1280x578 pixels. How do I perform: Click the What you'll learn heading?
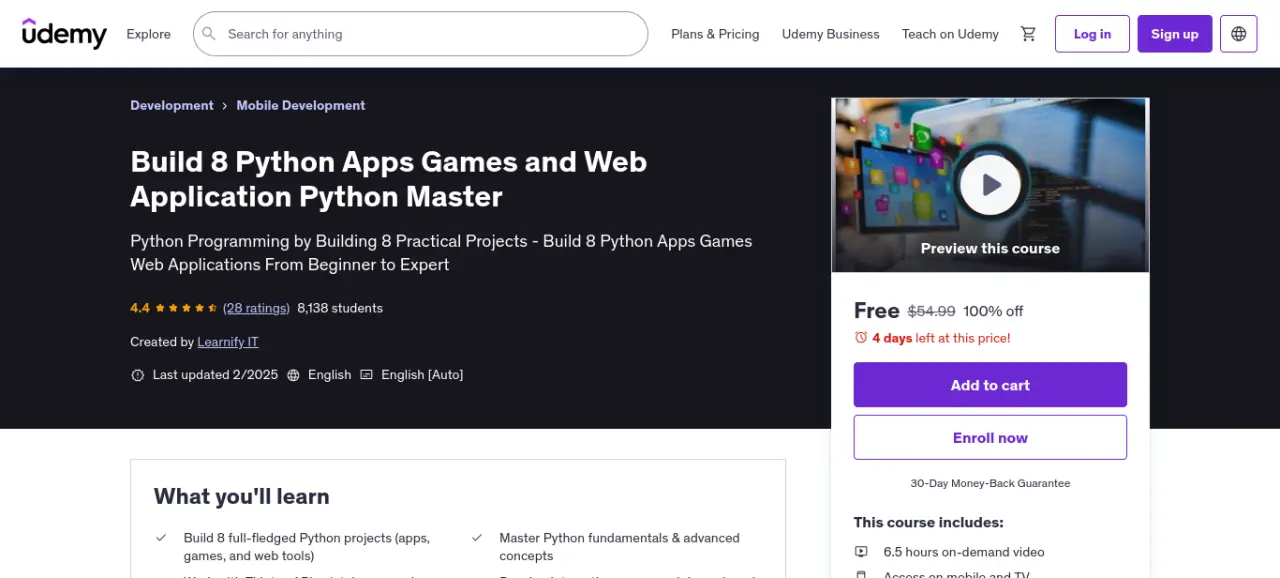pos(241,496)
